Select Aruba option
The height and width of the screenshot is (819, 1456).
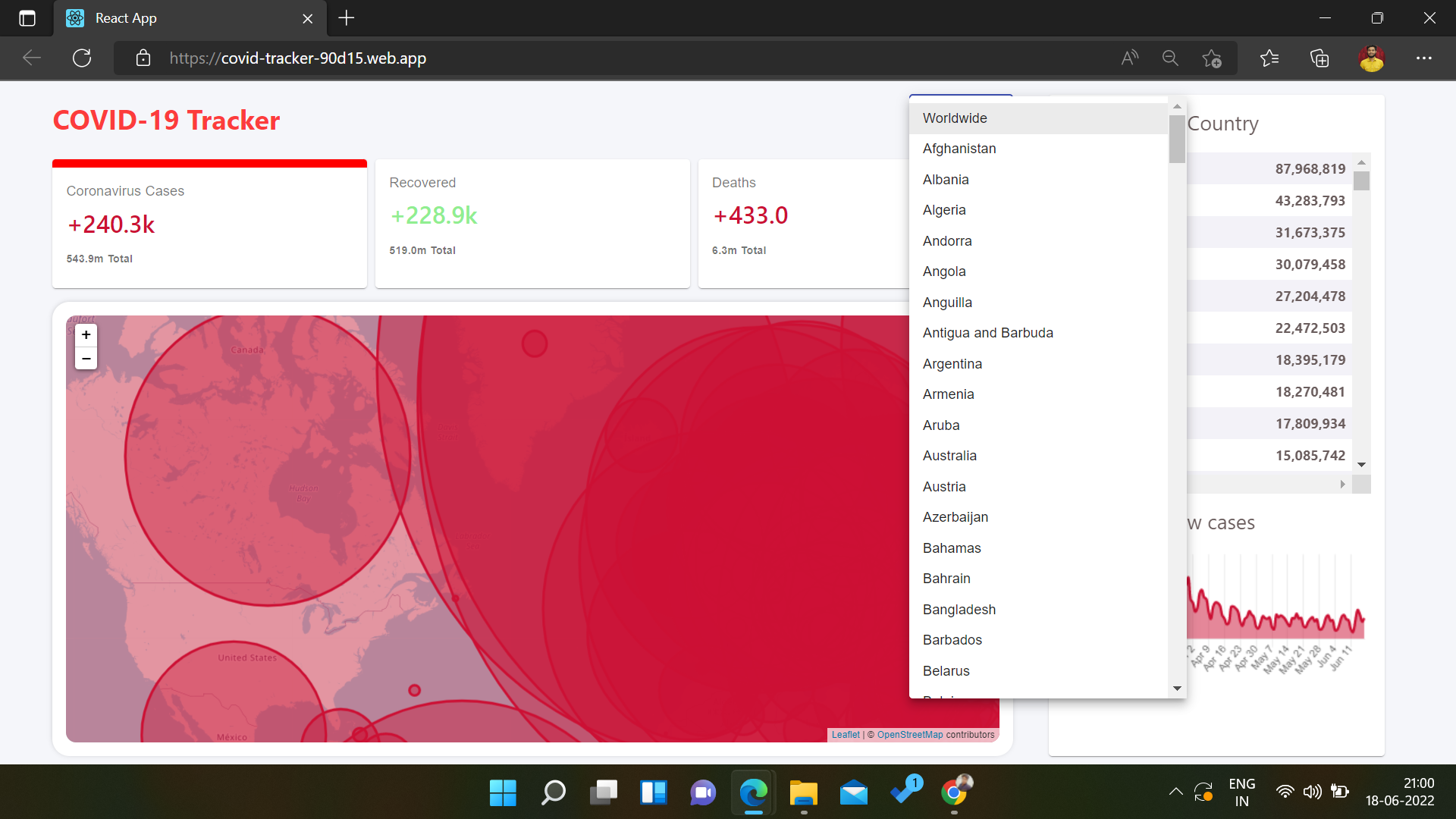coord(1039,425)
